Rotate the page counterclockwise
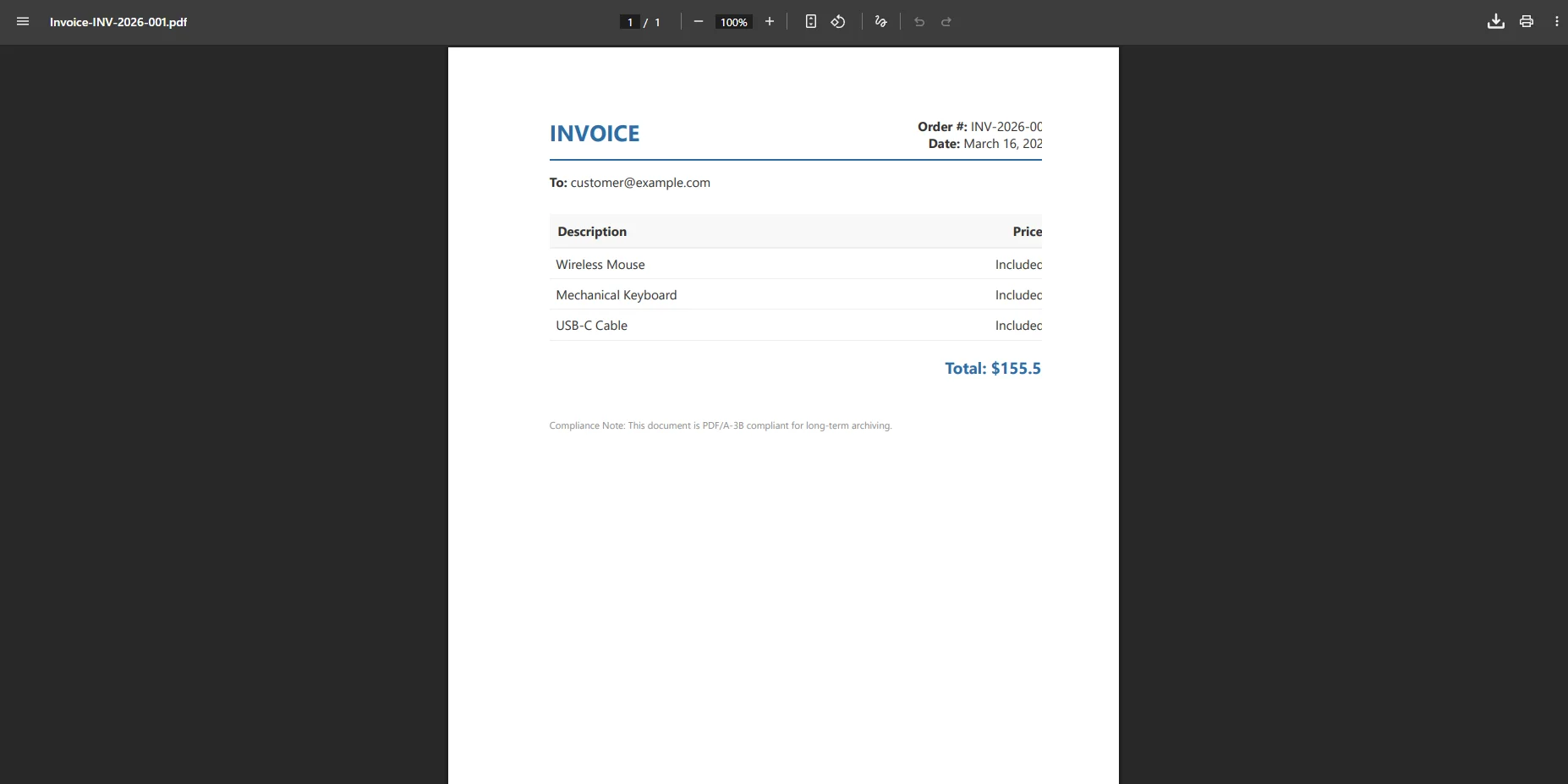 (x=838, y=22)
